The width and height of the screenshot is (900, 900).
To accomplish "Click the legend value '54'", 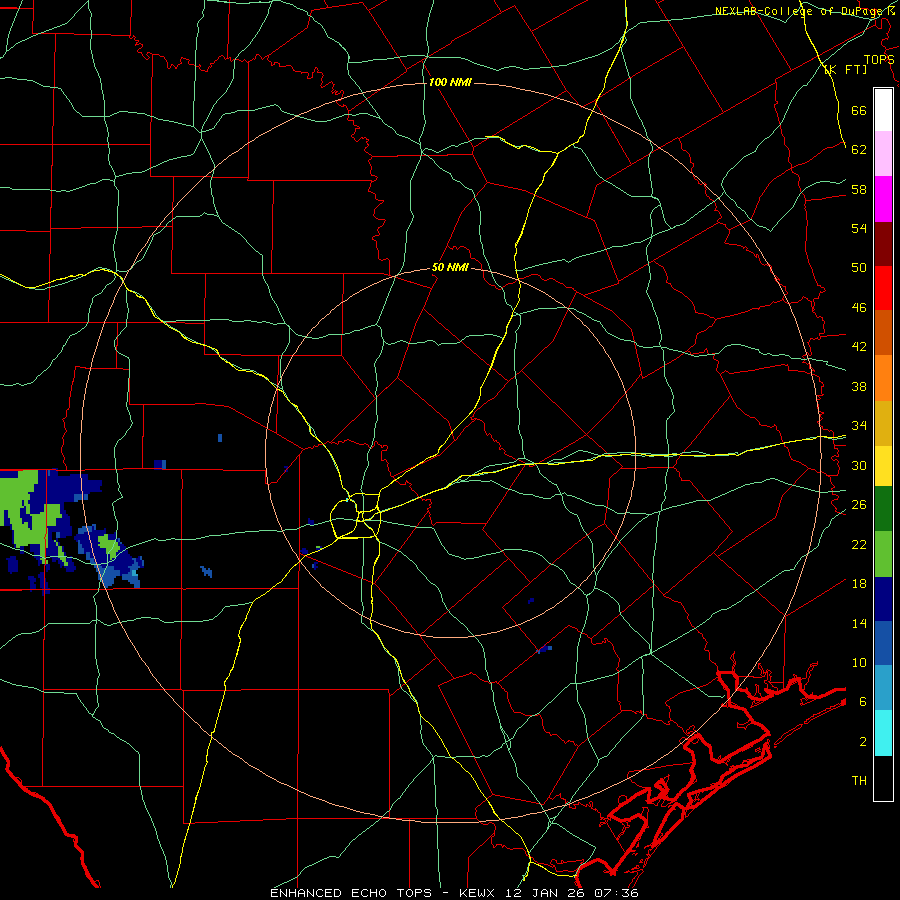I will [x=859, y=228].
